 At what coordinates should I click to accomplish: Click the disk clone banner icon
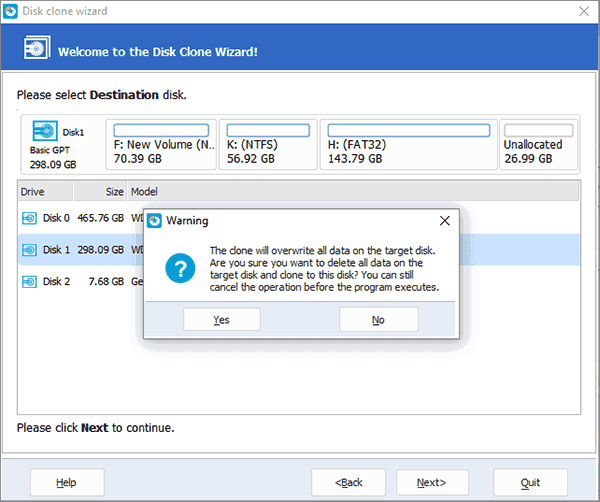pyautogui.click(x=37, y=48)
